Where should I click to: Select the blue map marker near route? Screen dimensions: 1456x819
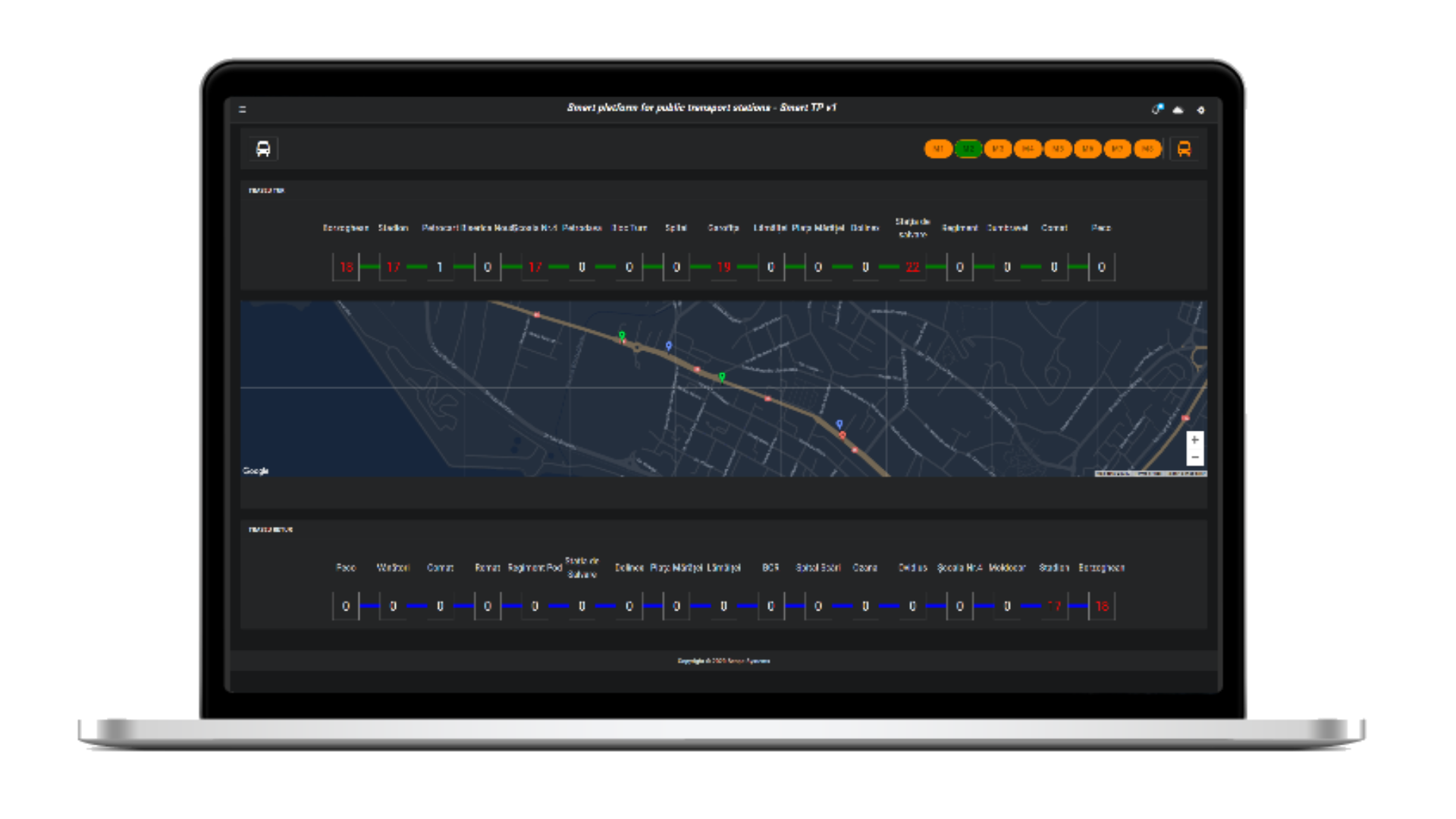[669, 346]
